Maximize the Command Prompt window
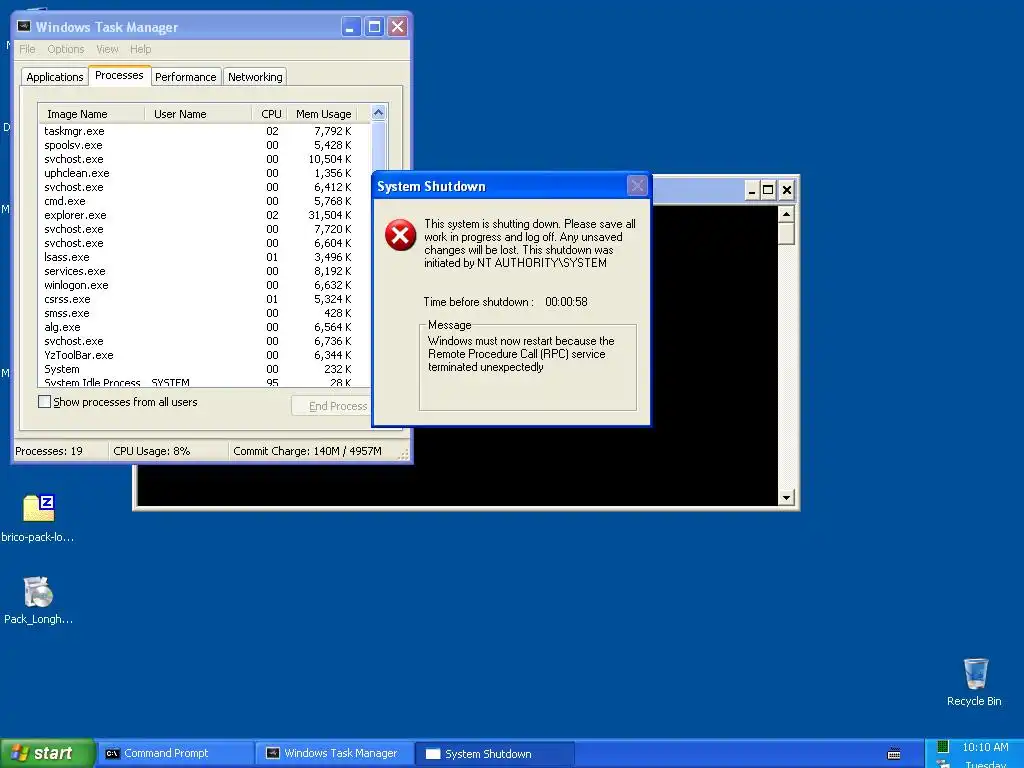1024x768 pixels. point(769,190)
